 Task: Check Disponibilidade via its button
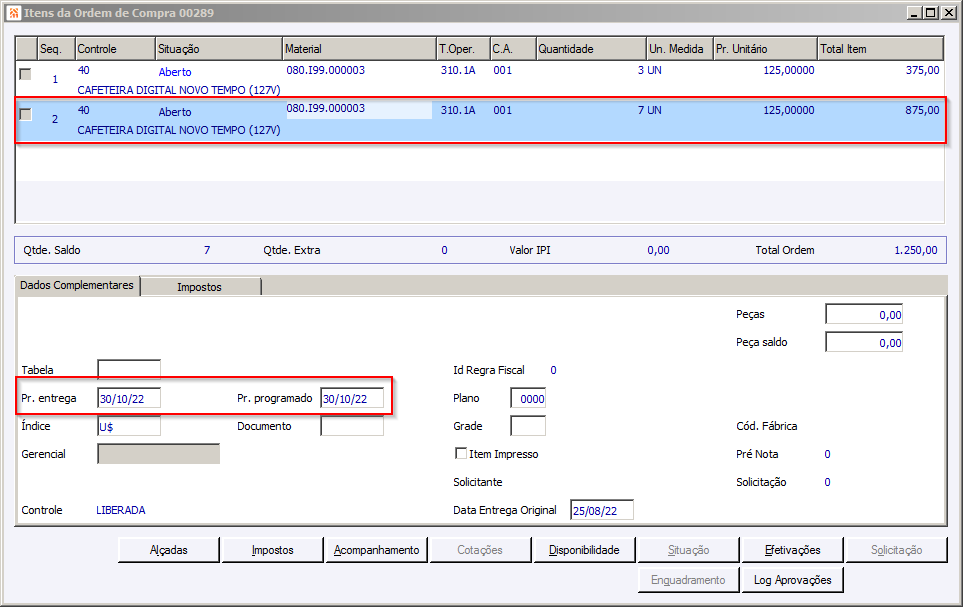(584, 550)
